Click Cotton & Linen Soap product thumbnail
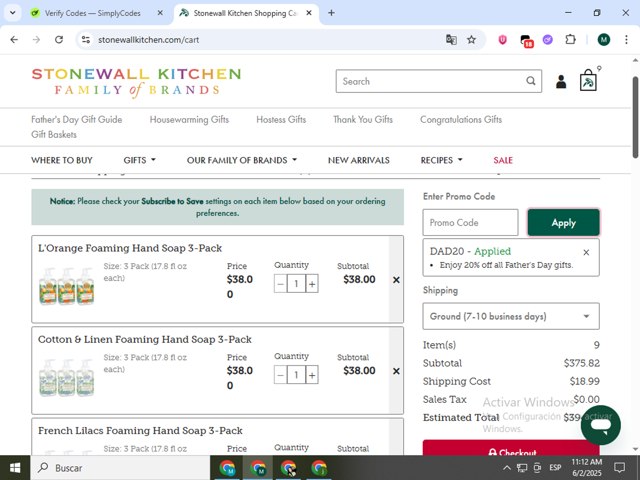 [67, 378]
